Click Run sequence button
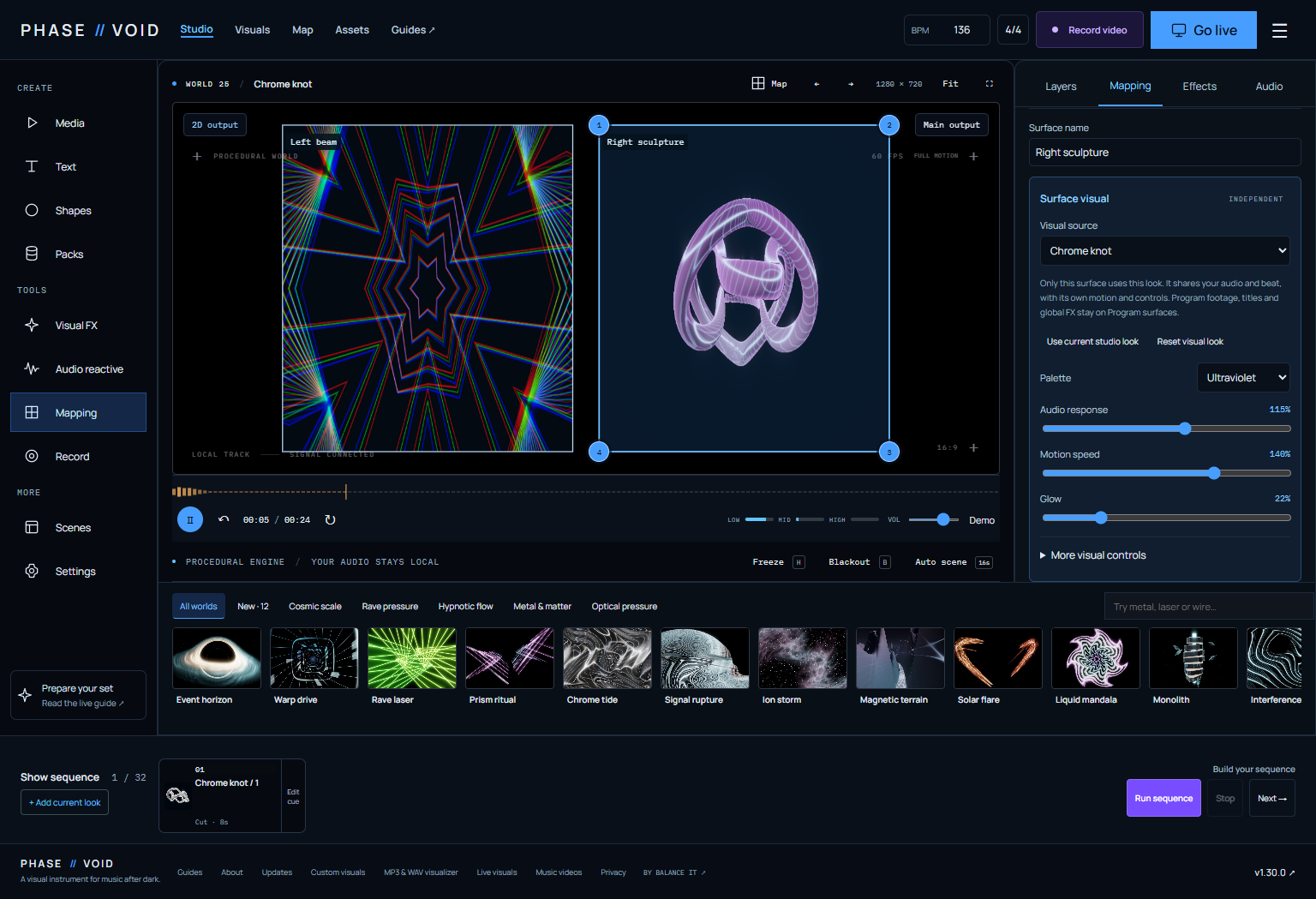This screenshot has height=899, width=1316. click(x=1163, y=798)
